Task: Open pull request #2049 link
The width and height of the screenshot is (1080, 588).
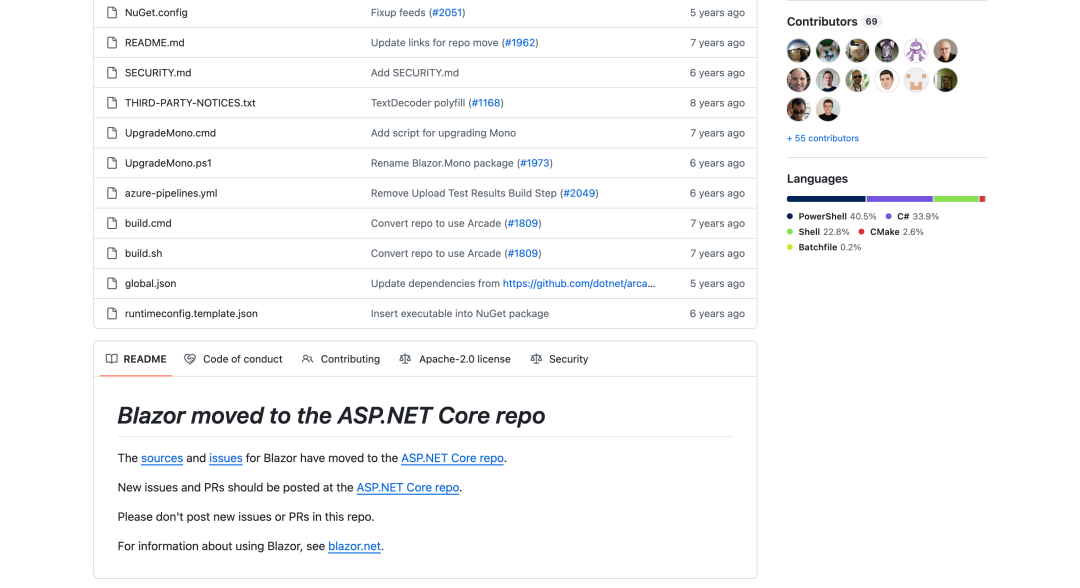Action: (579, 193)
